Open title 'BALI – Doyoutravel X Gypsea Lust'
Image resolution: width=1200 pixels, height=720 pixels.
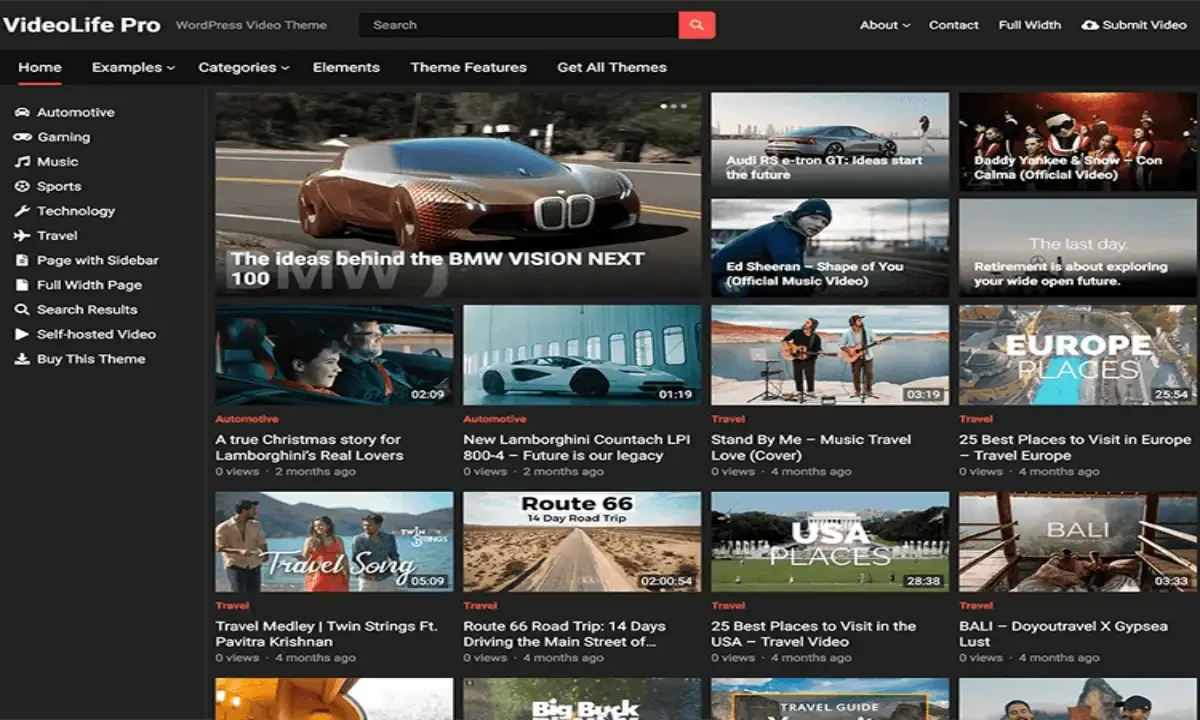click(x=1063, y=634)
